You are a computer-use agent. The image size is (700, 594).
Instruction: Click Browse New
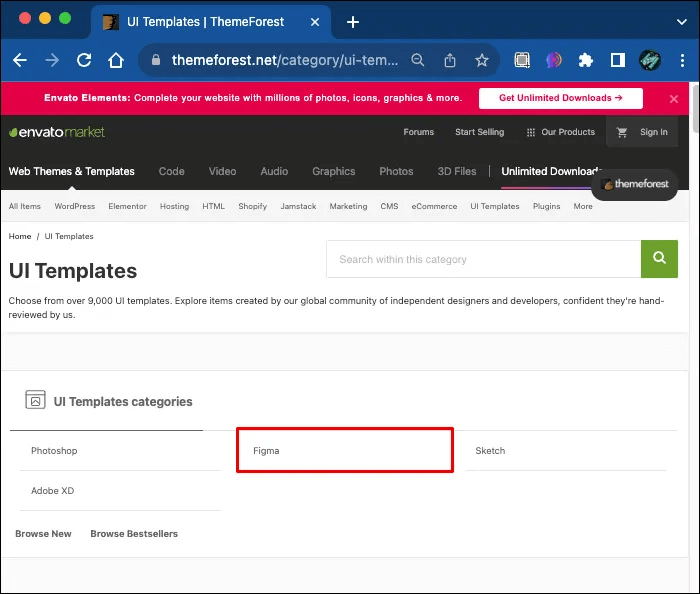tap(43, 534)
